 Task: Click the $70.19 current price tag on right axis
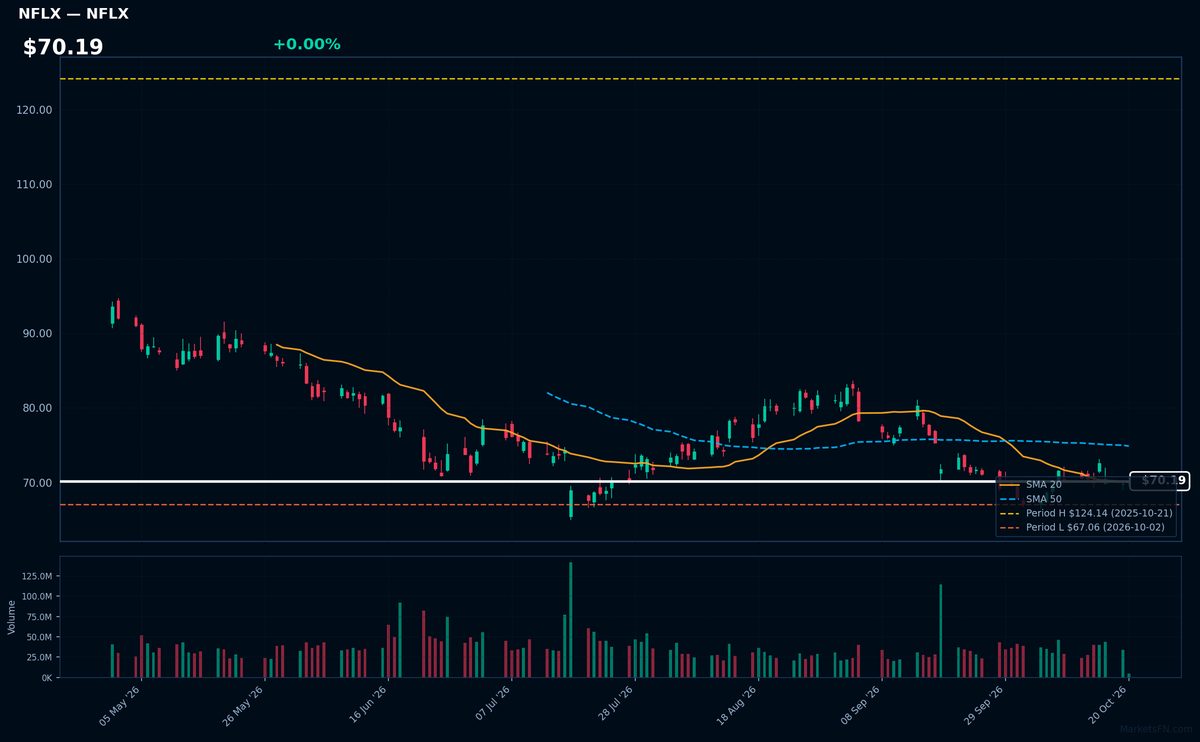[x=1160, y=481]
